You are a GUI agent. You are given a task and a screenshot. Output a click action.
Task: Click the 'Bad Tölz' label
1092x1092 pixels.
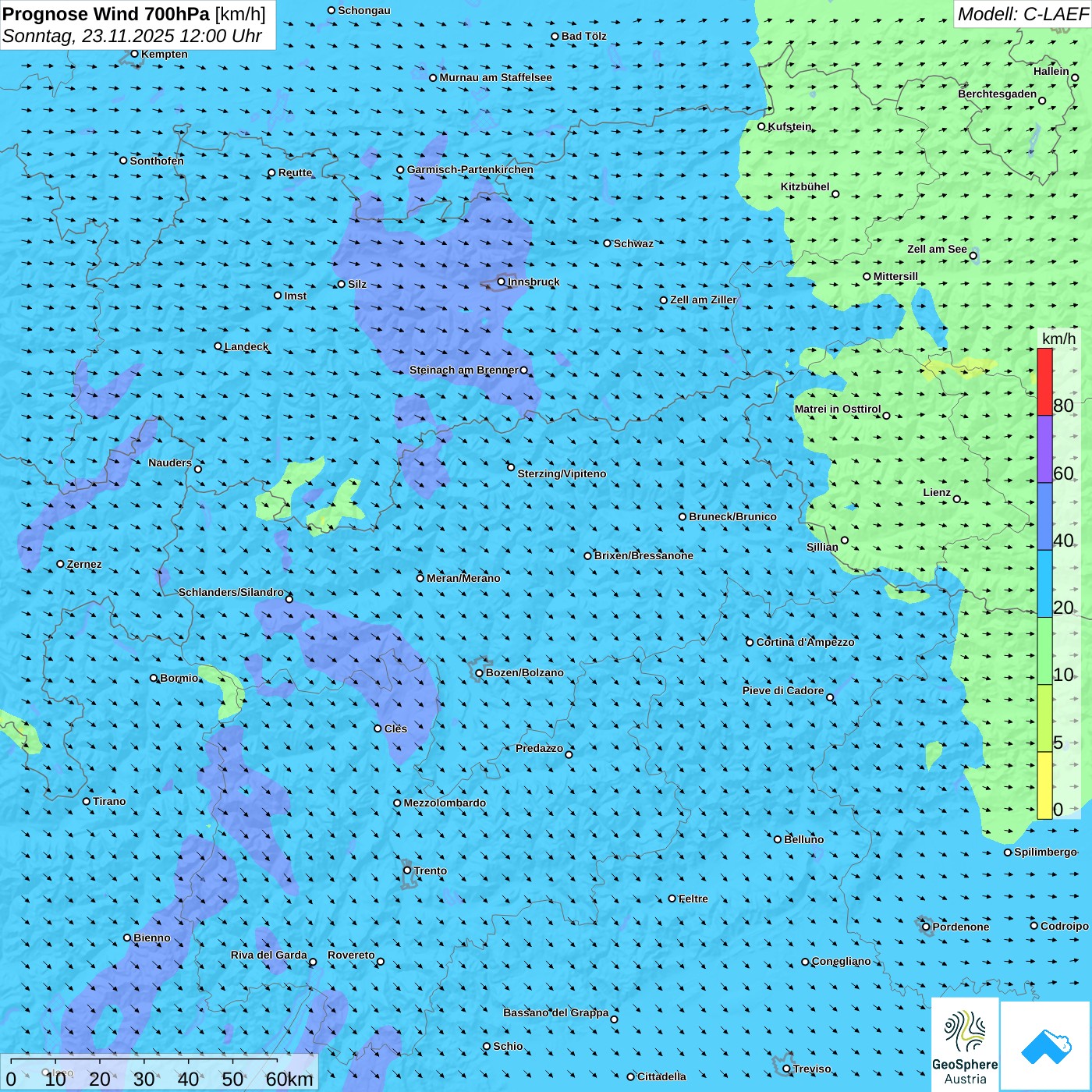click(x=583, y=36)
